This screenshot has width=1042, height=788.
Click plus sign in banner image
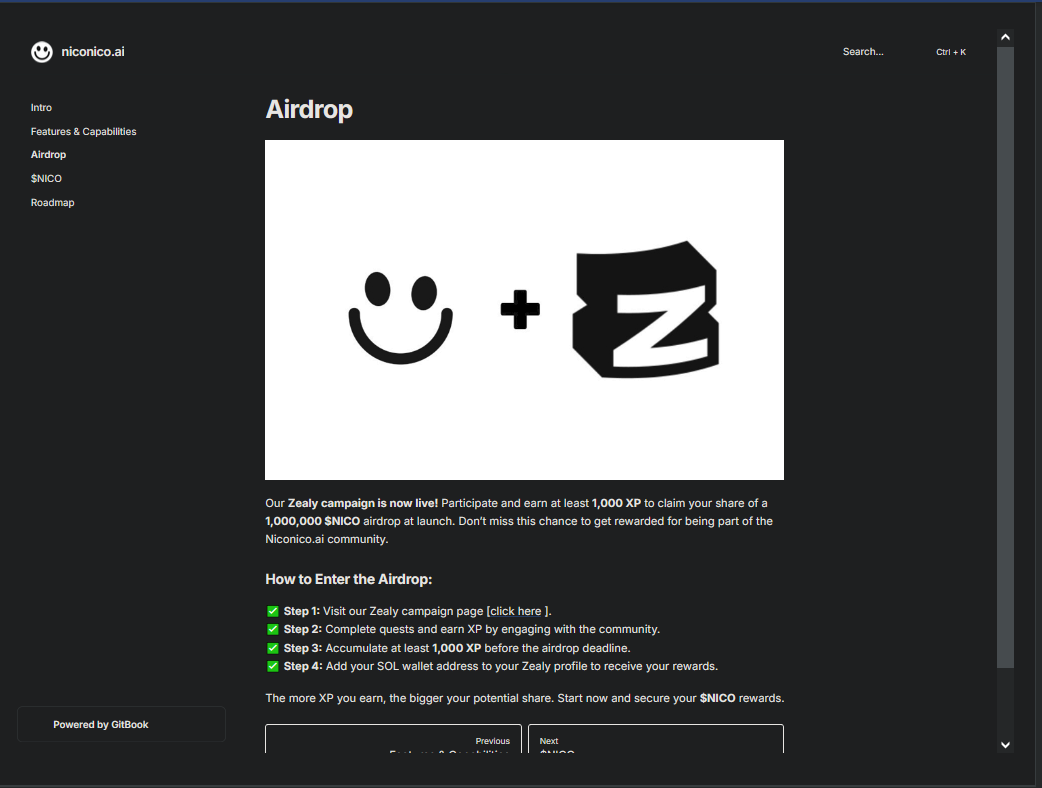coord(520,310)
